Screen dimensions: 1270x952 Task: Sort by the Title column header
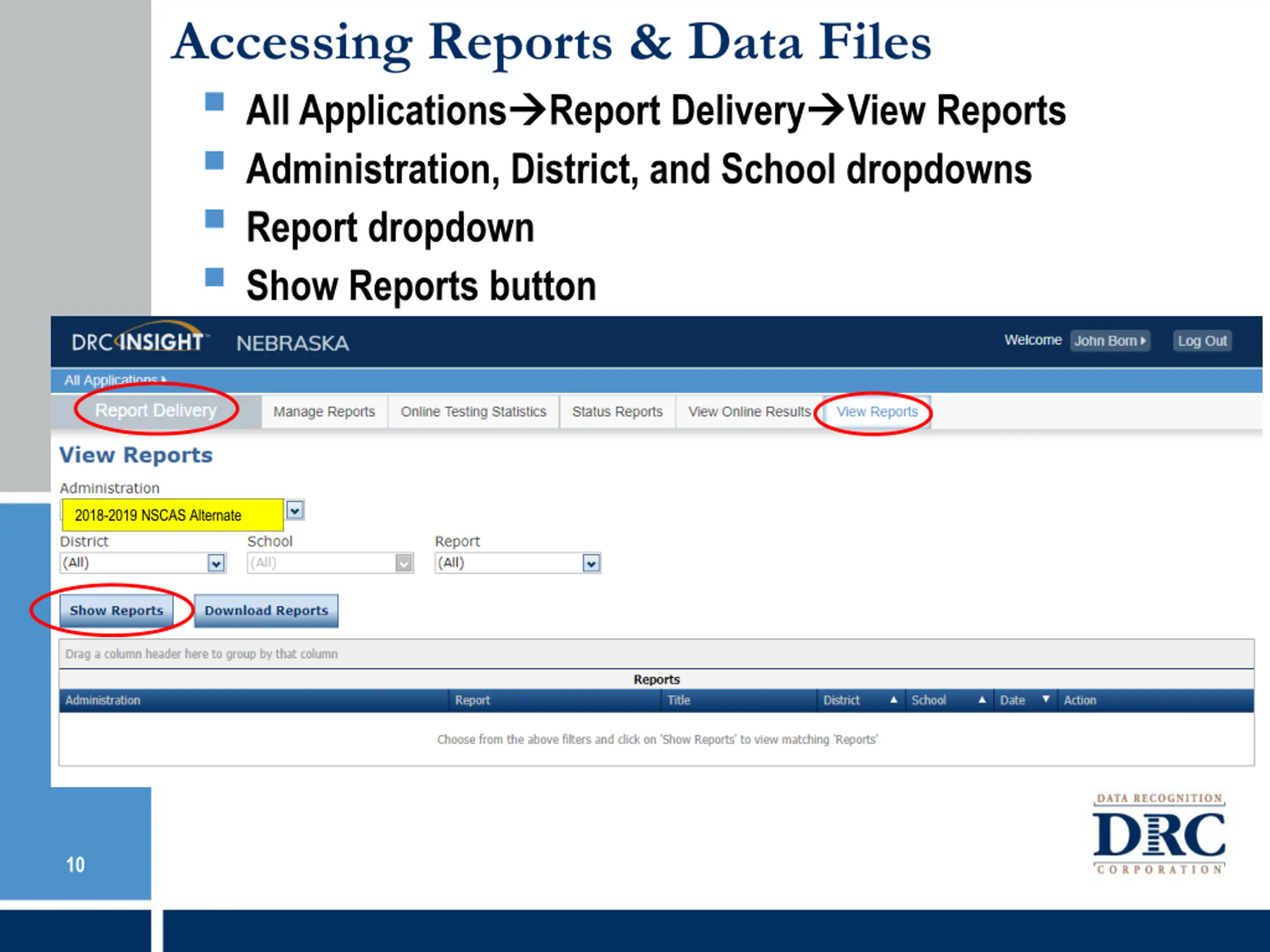point(739,701)
